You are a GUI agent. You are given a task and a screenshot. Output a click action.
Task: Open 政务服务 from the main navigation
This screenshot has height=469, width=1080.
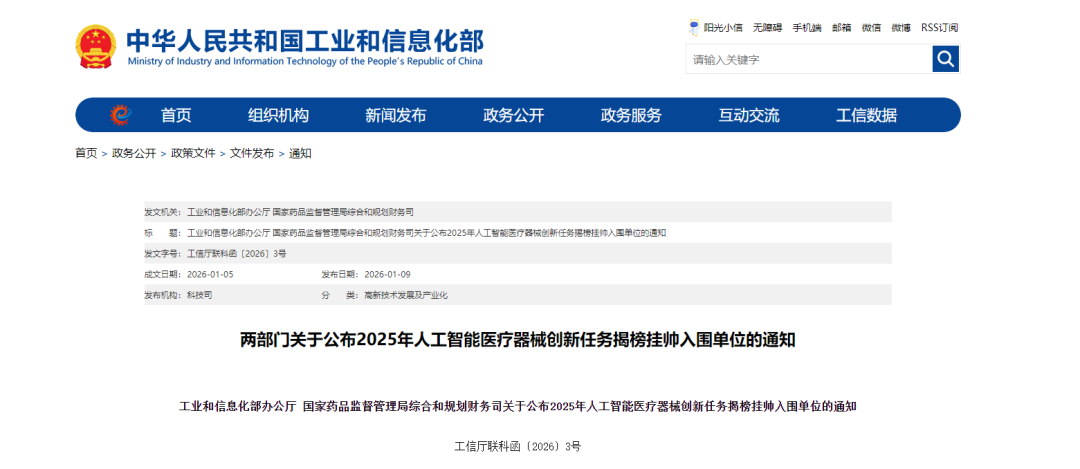click(x=631, y=115)
